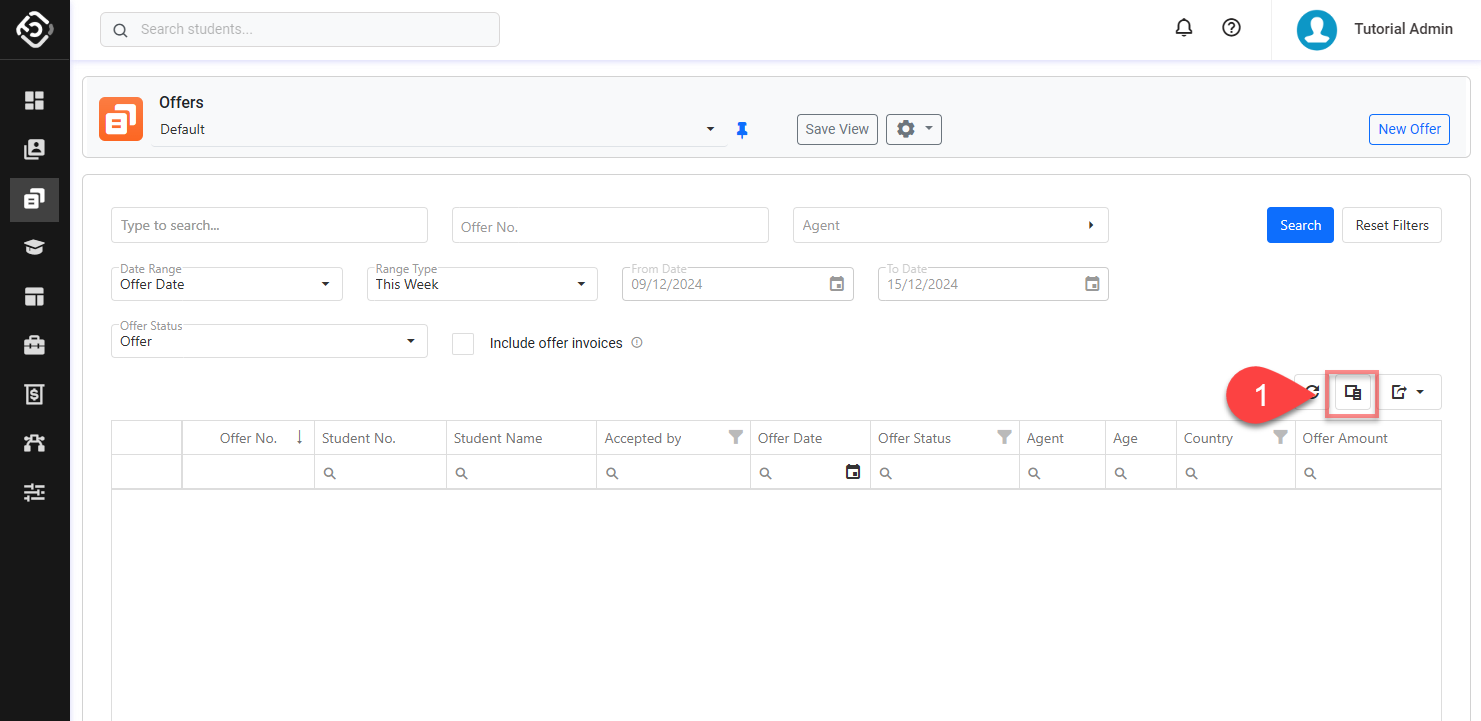
Task: Open the To Date calendar picker
Action: point(1092,284)
